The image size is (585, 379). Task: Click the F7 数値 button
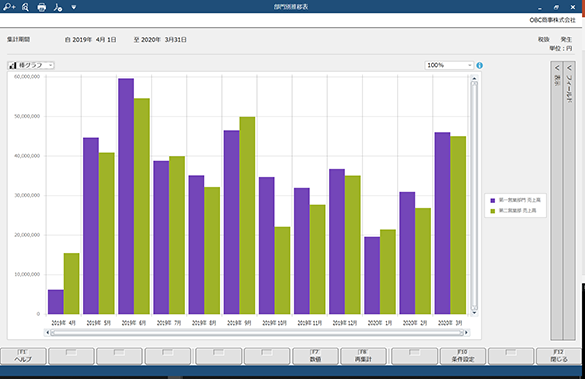click(x=315, y=356)
